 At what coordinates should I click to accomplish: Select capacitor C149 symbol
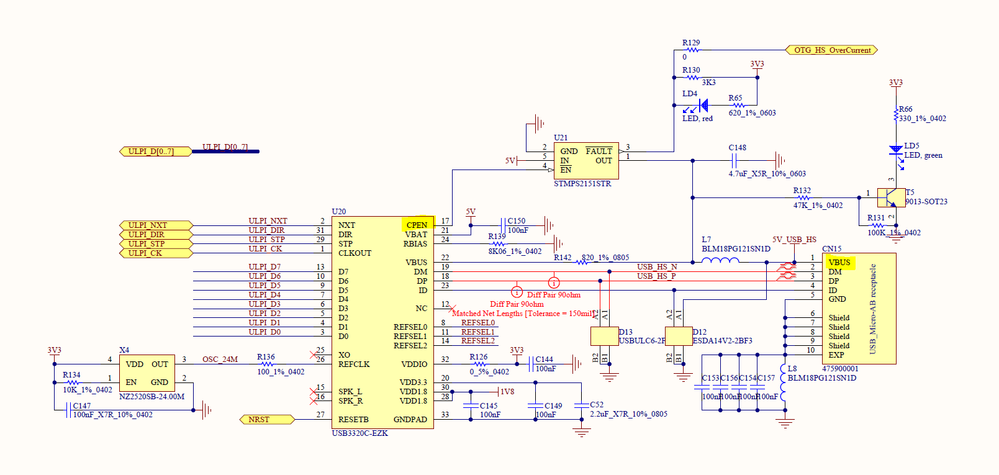536,405
